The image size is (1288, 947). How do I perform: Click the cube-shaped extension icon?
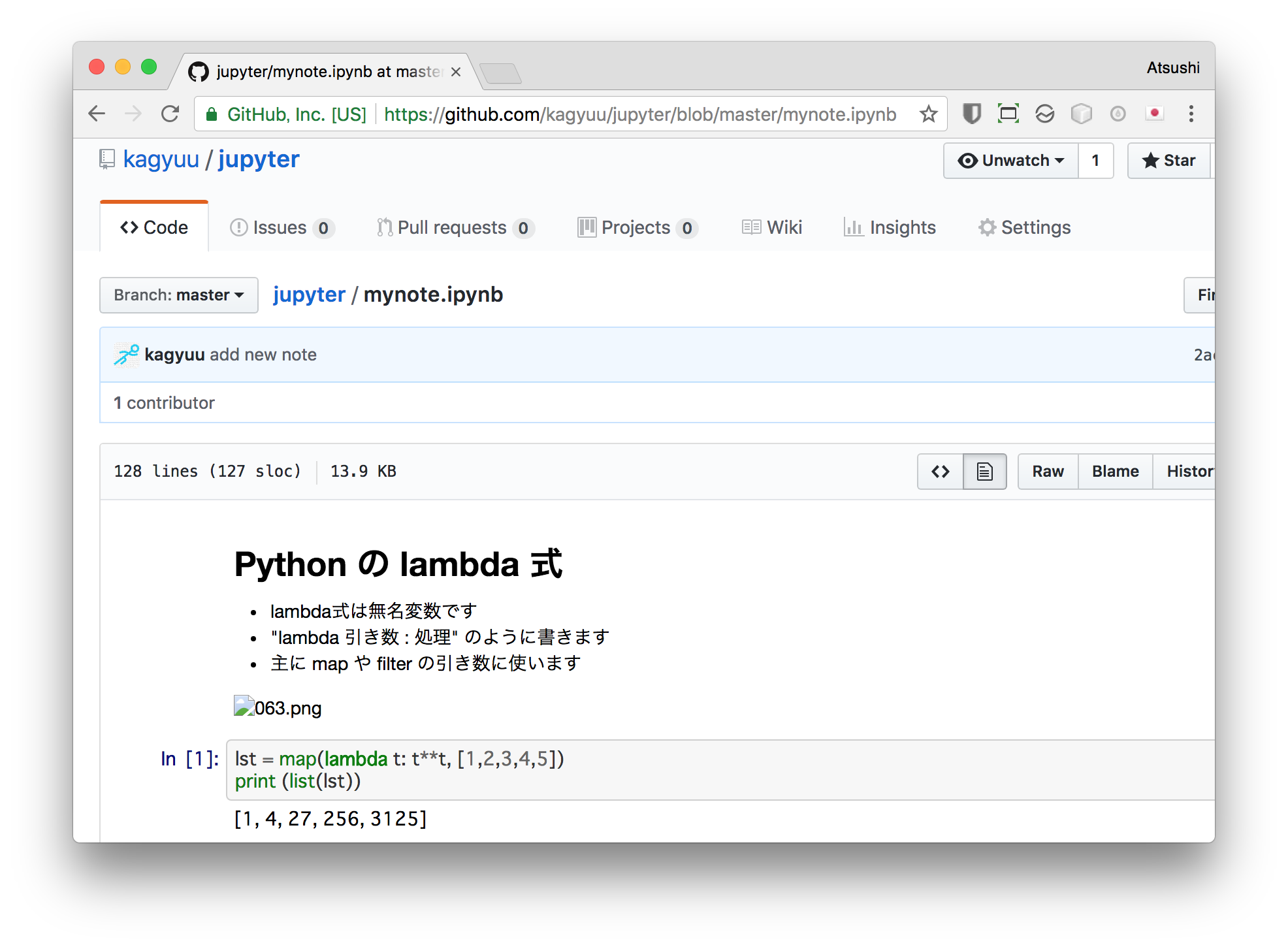point(1082,113)
